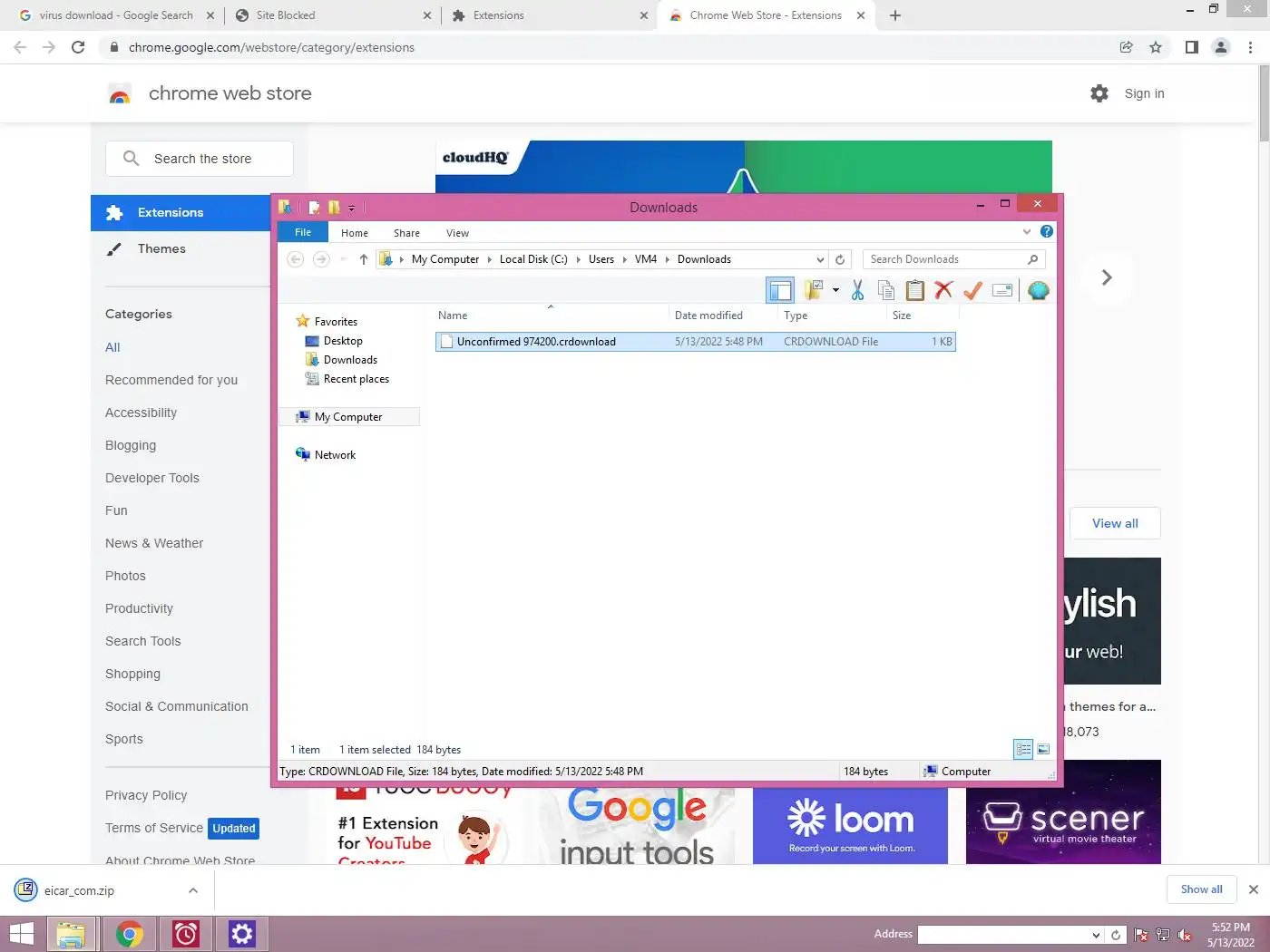Toggle Chrome side panel icon
This screenshot has width=1270, height=952.
pyautogui.click(x=1192, y=47)
